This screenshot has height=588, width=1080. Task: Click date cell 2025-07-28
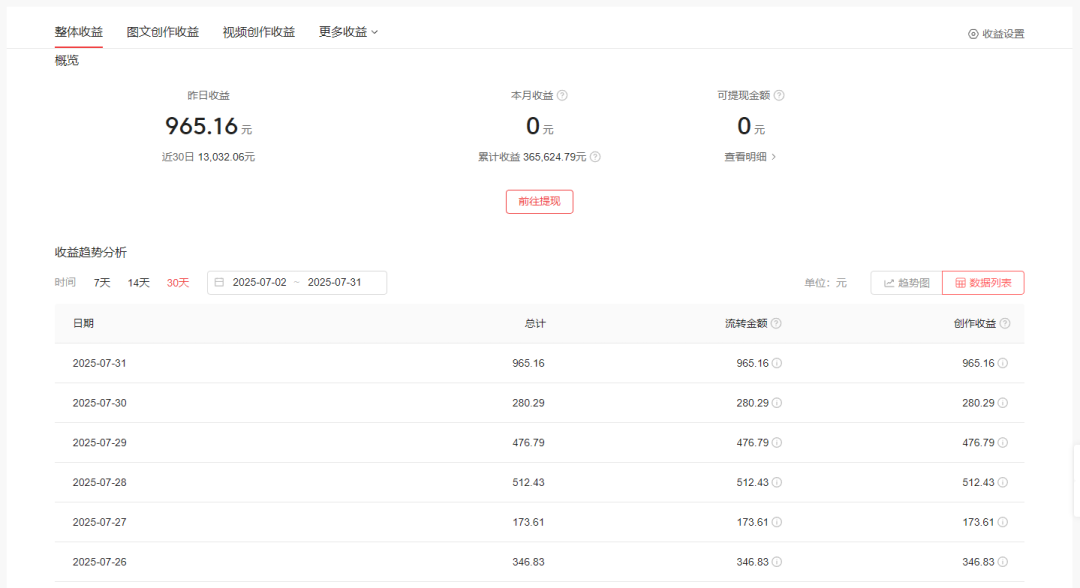tap(99, 483)
